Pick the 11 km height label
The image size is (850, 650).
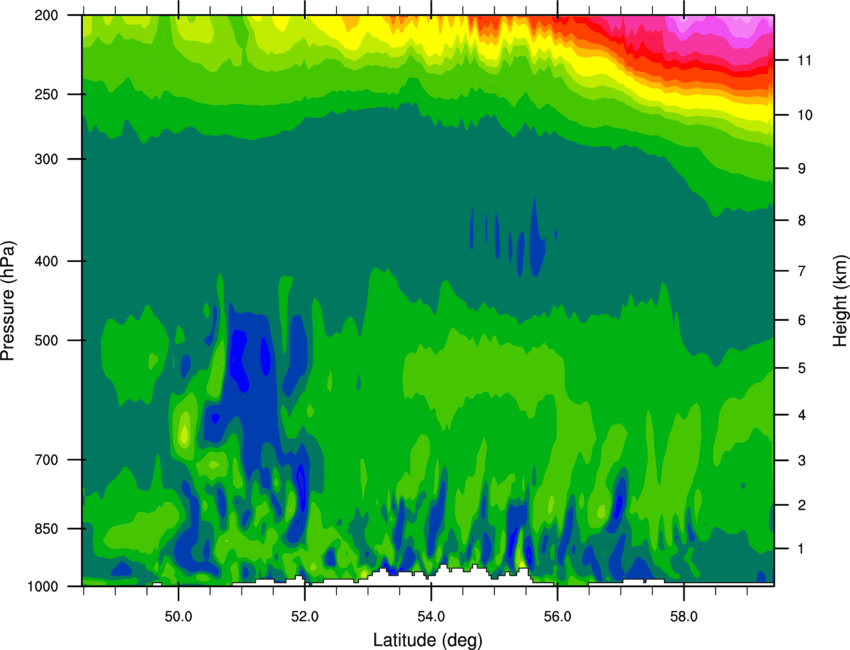(804, 60)
